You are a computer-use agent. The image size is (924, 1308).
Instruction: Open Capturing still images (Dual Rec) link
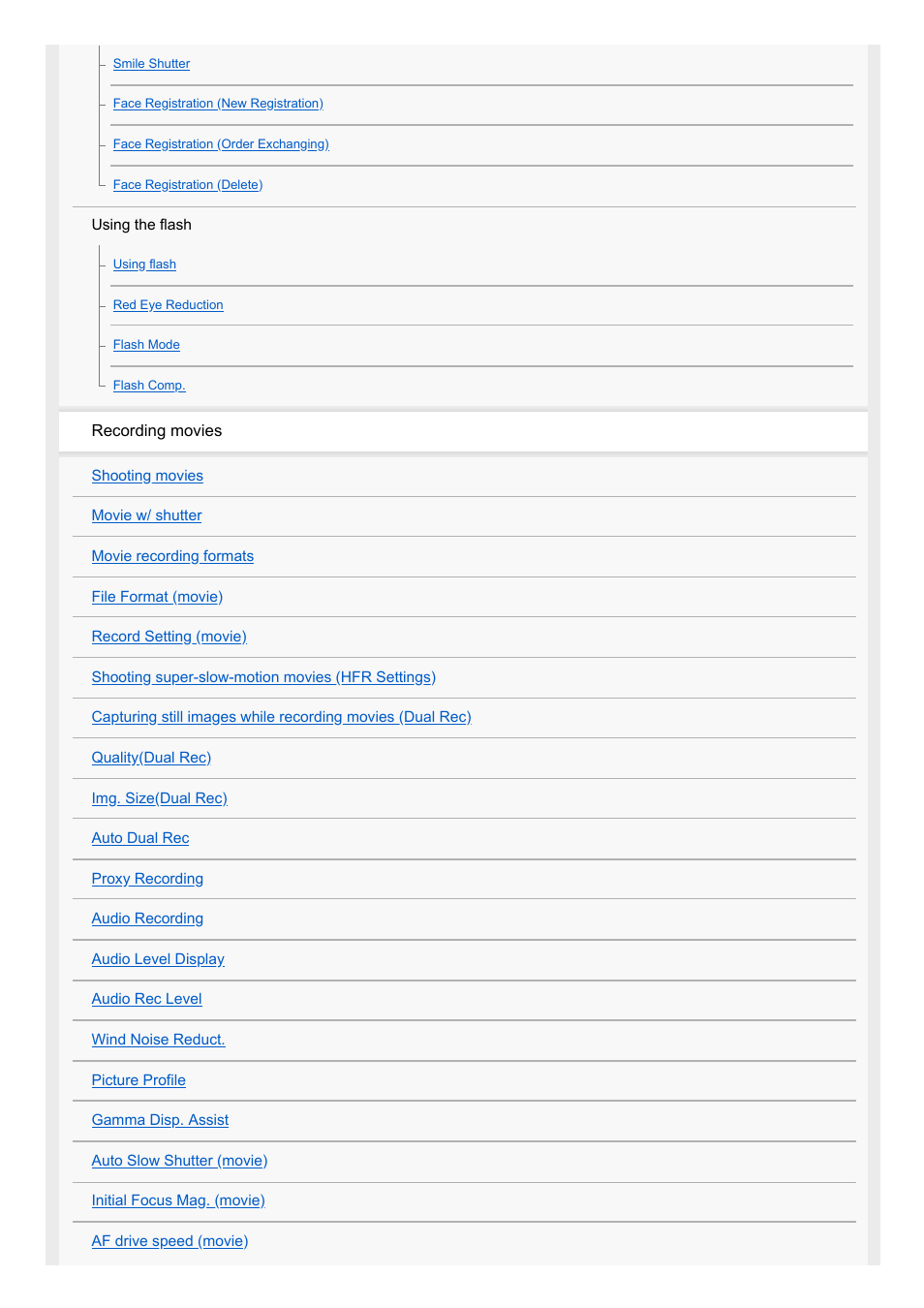click(x=281, y=717)
